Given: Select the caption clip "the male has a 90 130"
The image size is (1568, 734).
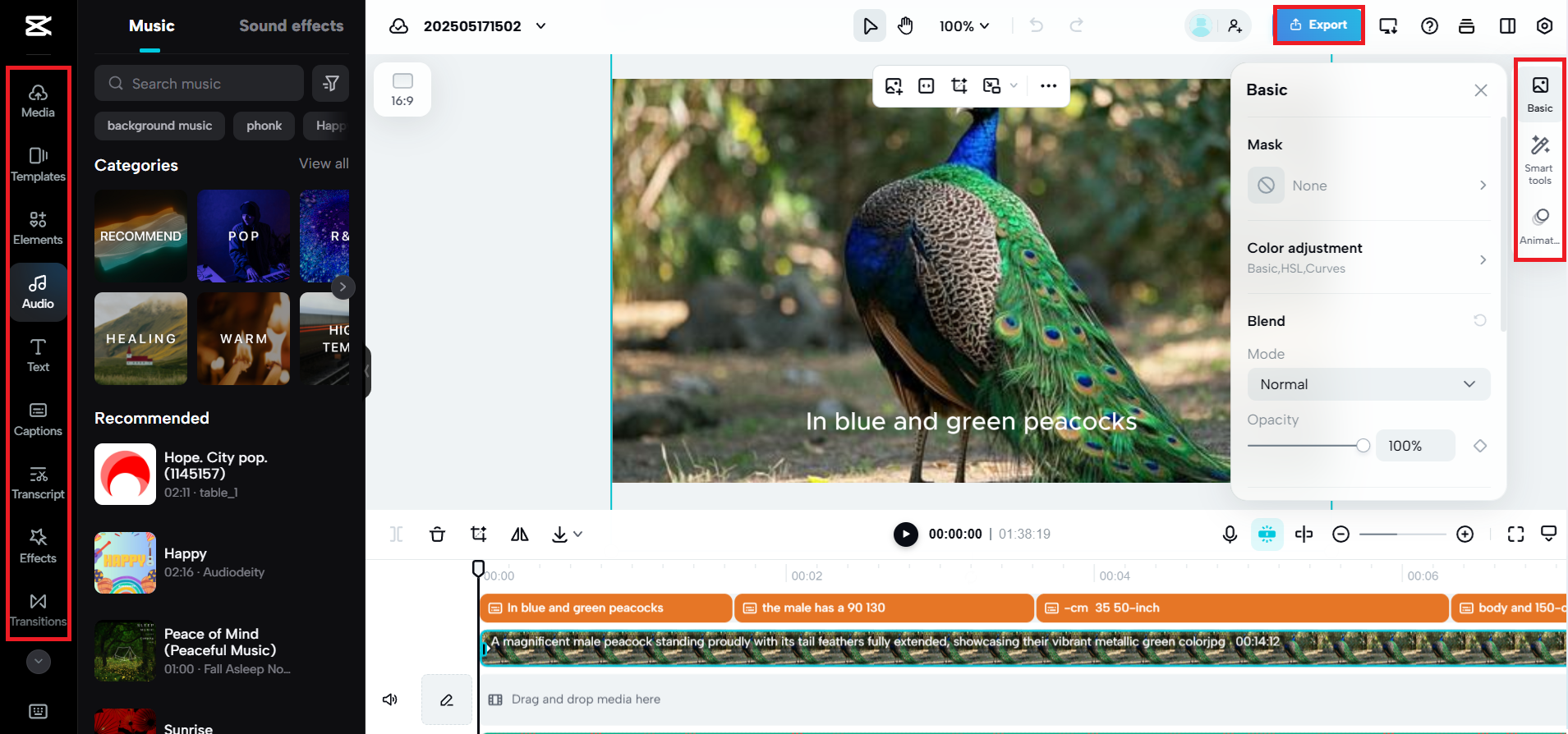Looking at the screenshot, I should [x=884, y=608].
